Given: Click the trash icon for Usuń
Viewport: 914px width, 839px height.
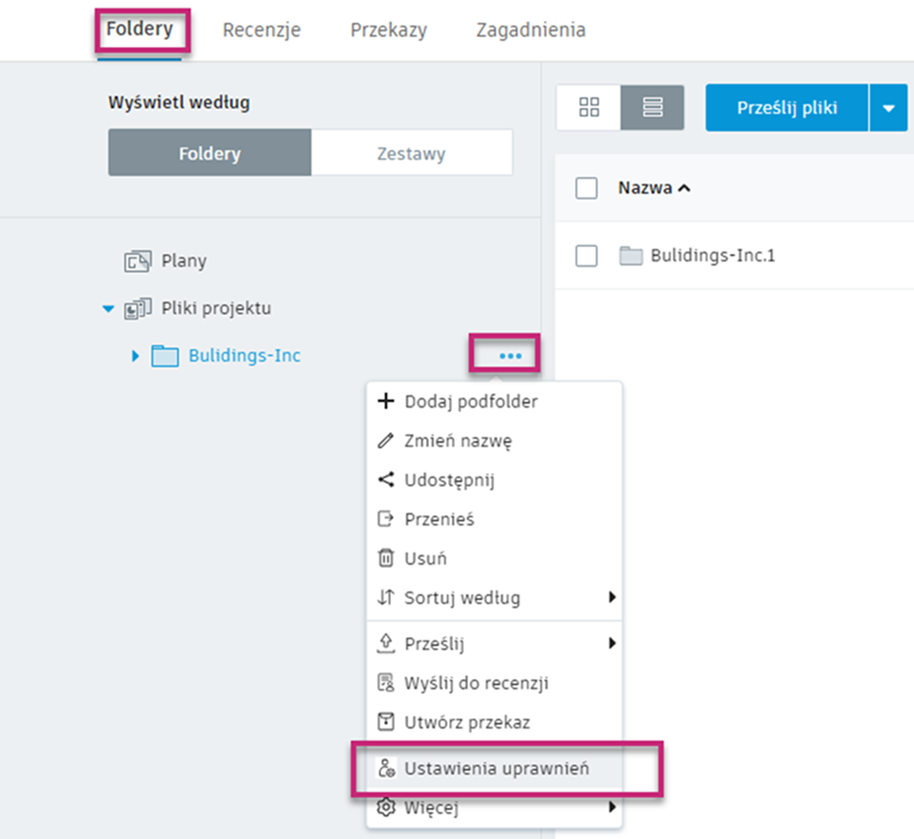Looking at the screenshot, I should pos(386,559).
